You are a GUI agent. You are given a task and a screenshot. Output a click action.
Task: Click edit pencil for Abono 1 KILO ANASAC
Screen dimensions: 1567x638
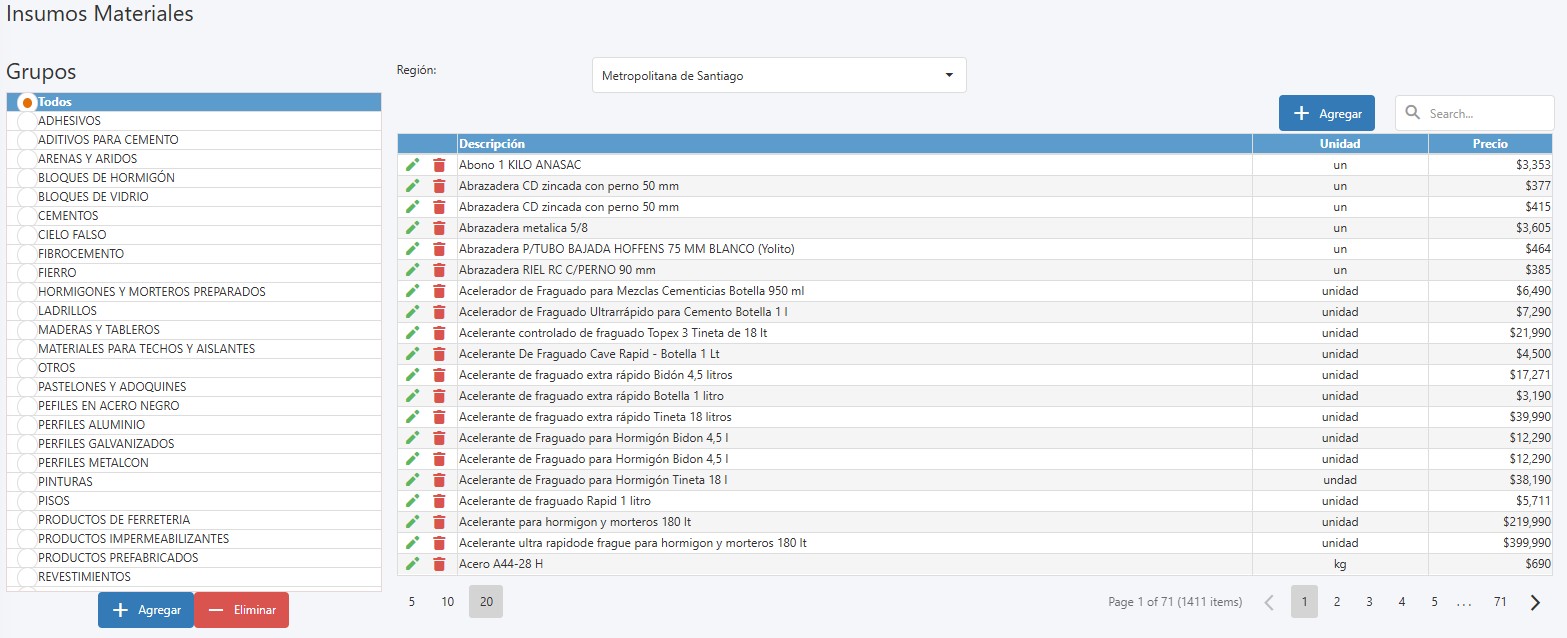pos(412,165)
